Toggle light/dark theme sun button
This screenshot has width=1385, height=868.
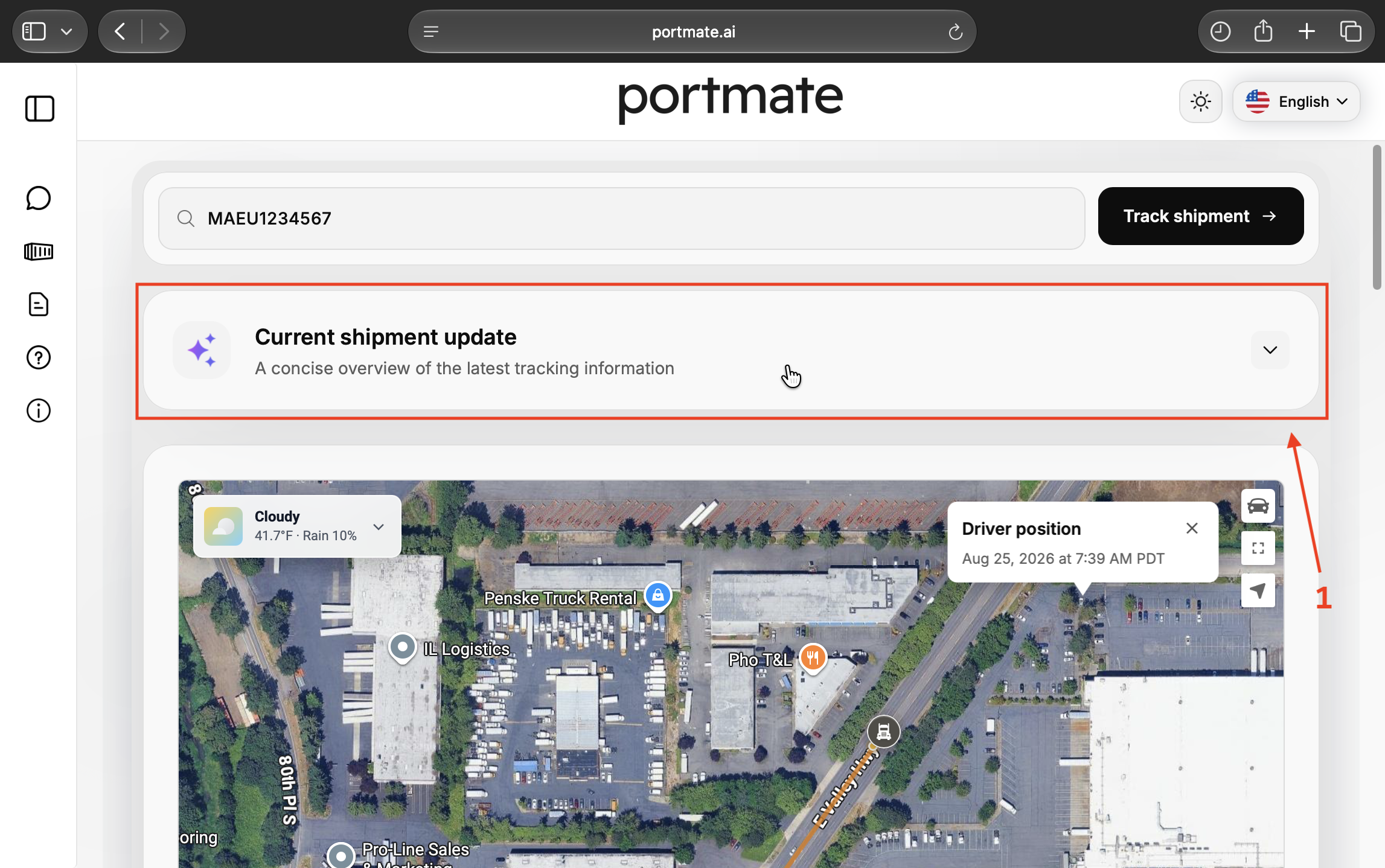point(1200,101)
